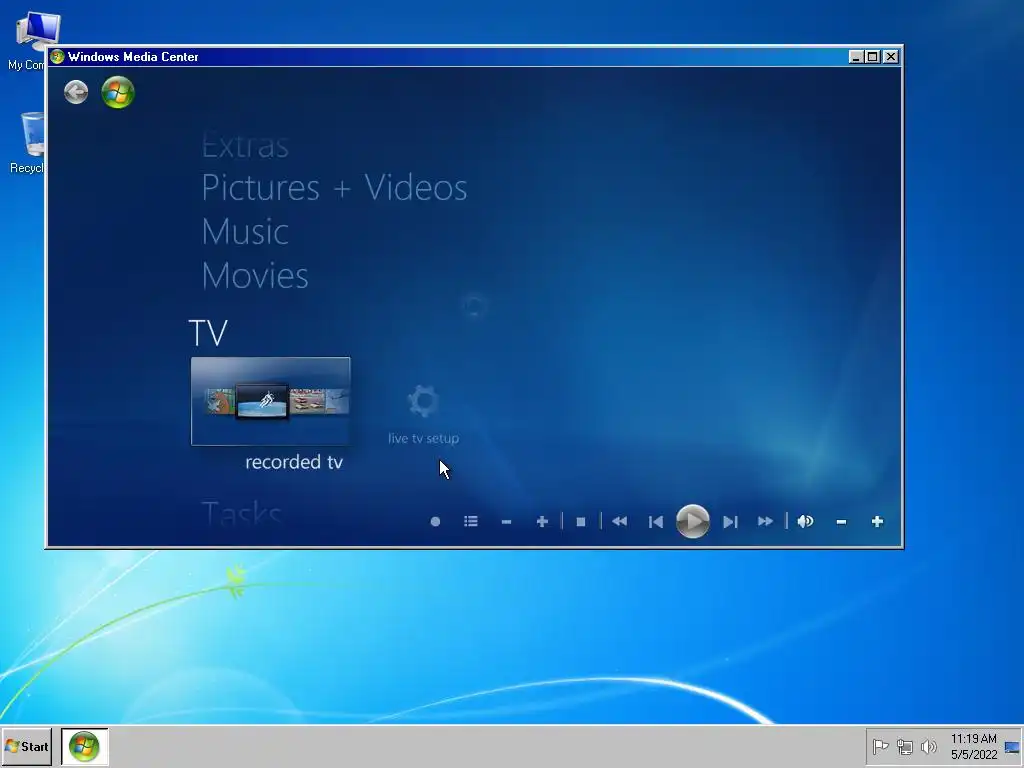Click the Show desktop tray icon
Image resolution: width=1024 pixels, height=768 pixels.
pos(1013,746)
